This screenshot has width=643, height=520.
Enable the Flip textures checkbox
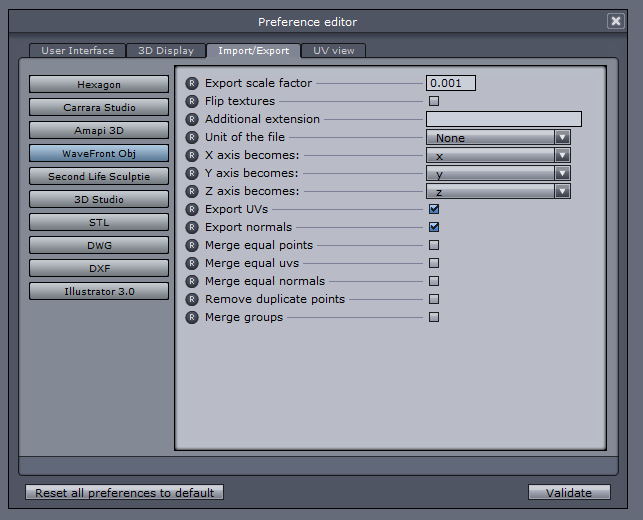coord(434,101)
